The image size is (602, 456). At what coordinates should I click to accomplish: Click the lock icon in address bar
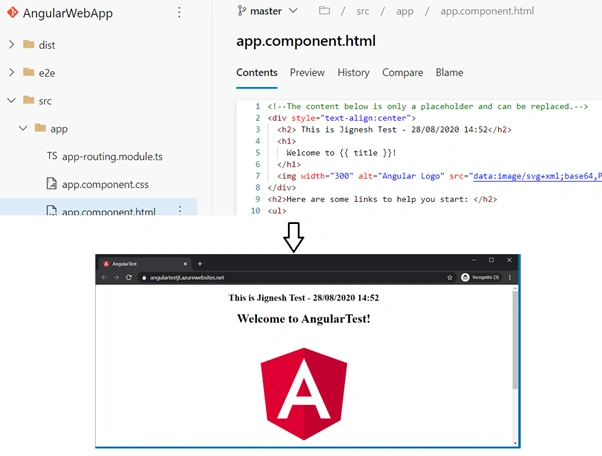(144, 278)
